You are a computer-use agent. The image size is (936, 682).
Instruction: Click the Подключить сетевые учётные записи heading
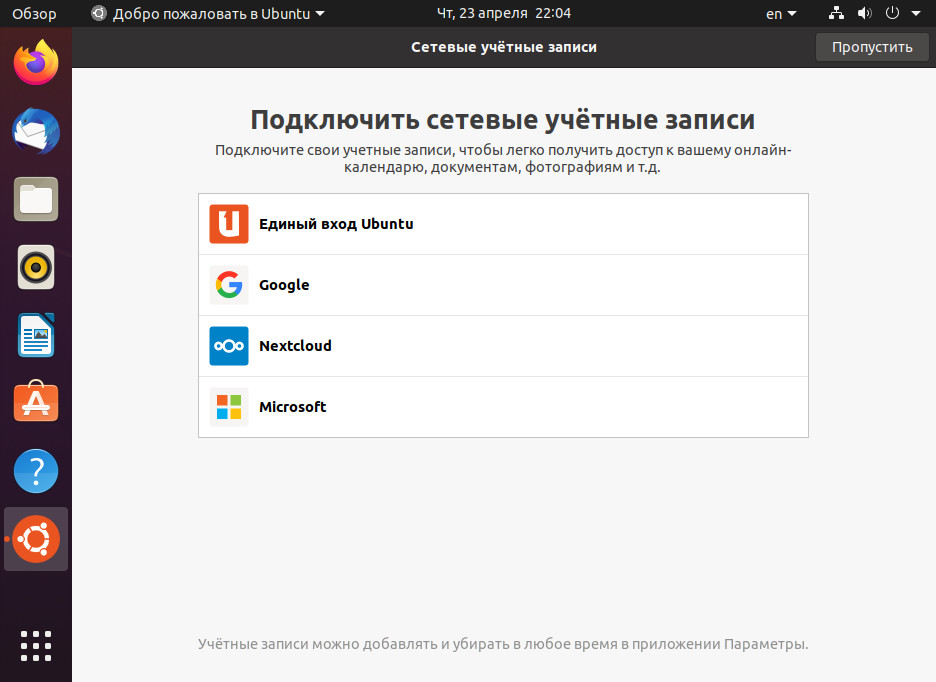(503, 120)
